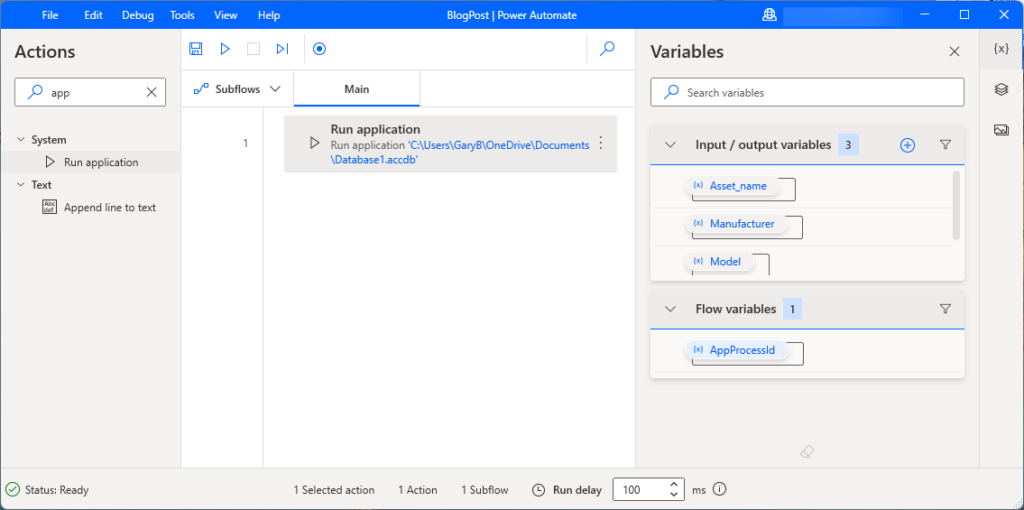Screen dimensions: 1024x510
Task: Open the Edit menu
Action: coord(93,15)
